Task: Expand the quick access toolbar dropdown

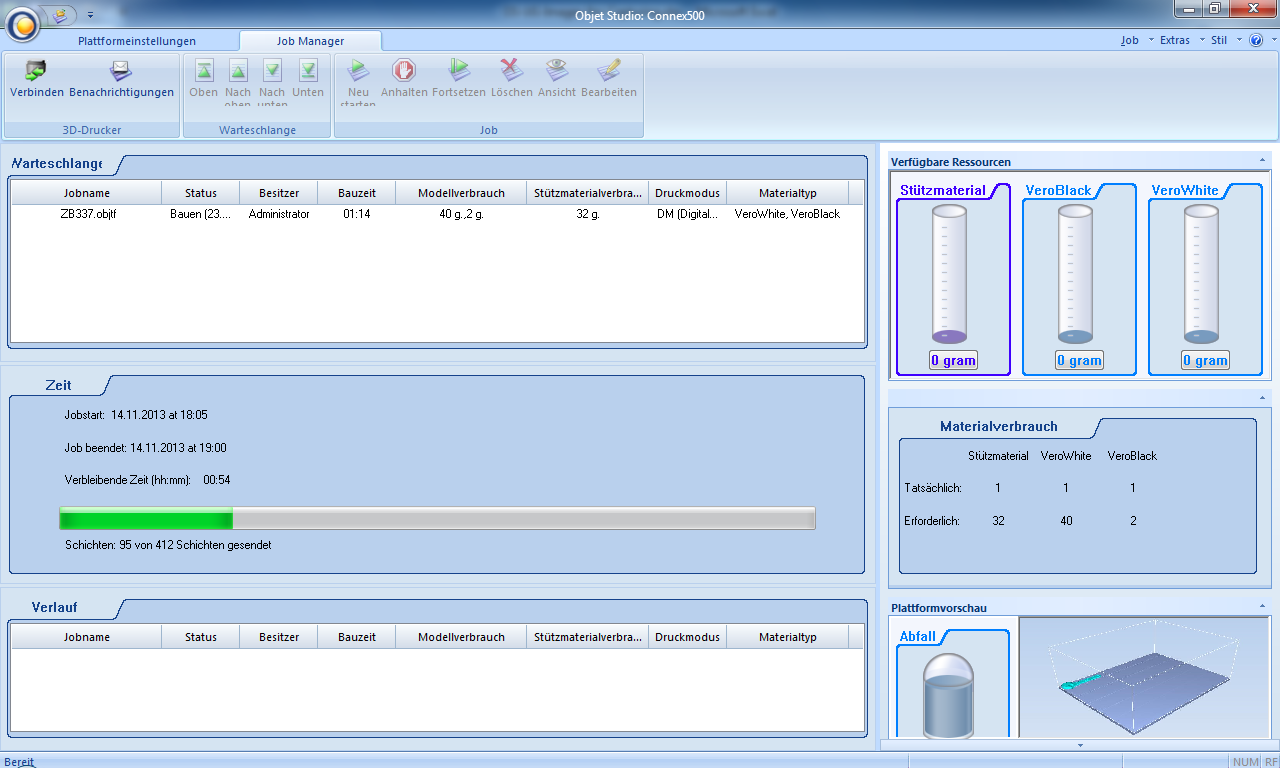Action: [x=90, y=15]
